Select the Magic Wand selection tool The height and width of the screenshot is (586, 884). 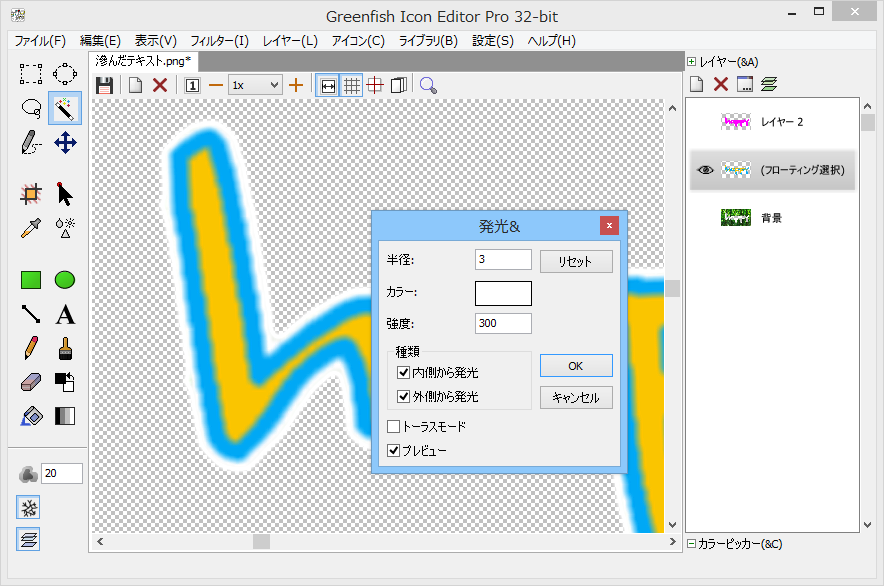coord(64,108)
